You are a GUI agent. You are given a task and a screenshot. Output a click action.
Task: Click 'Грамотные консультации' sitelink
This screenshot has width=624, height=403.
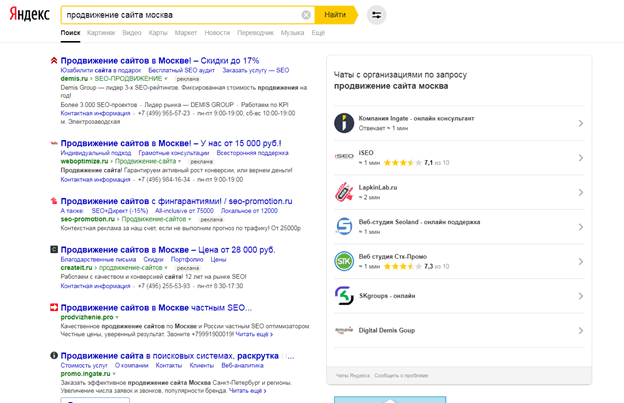(x=174, y=153)
